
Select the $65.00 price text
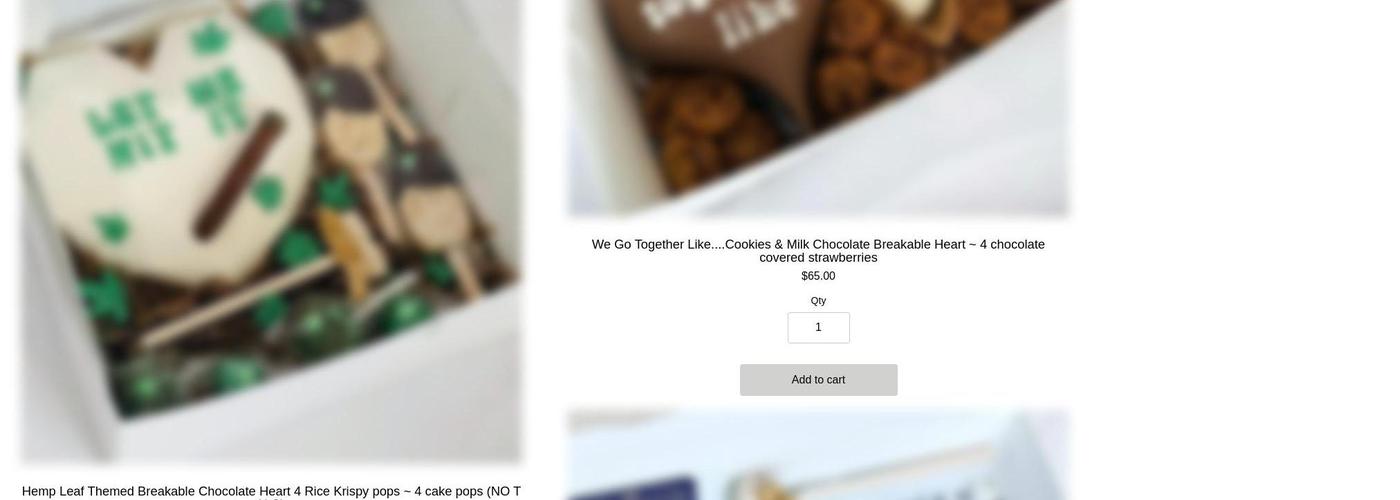[818, 276]
